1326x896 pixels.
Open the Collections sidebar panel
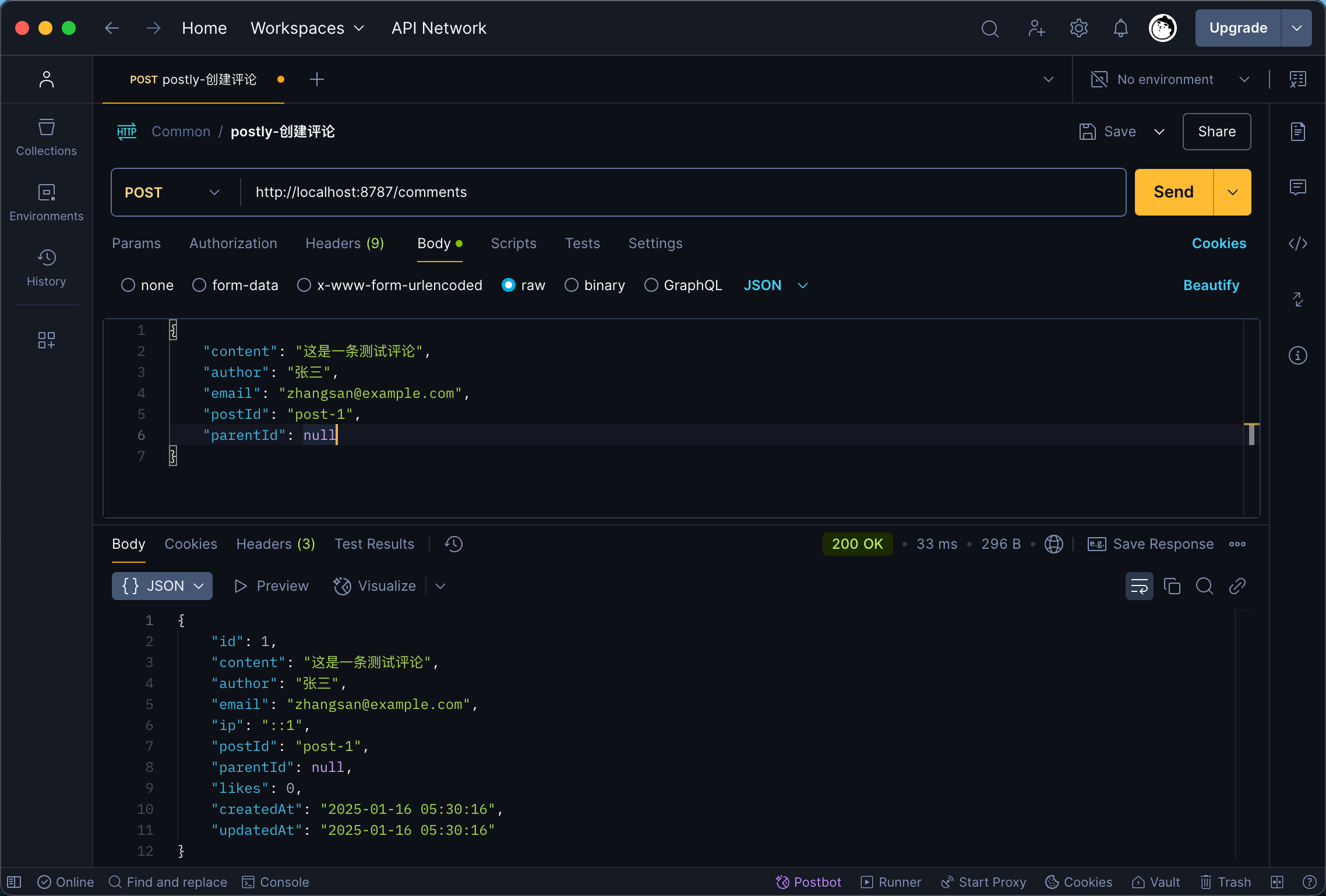pyautogui.click(x=46, y=137)
